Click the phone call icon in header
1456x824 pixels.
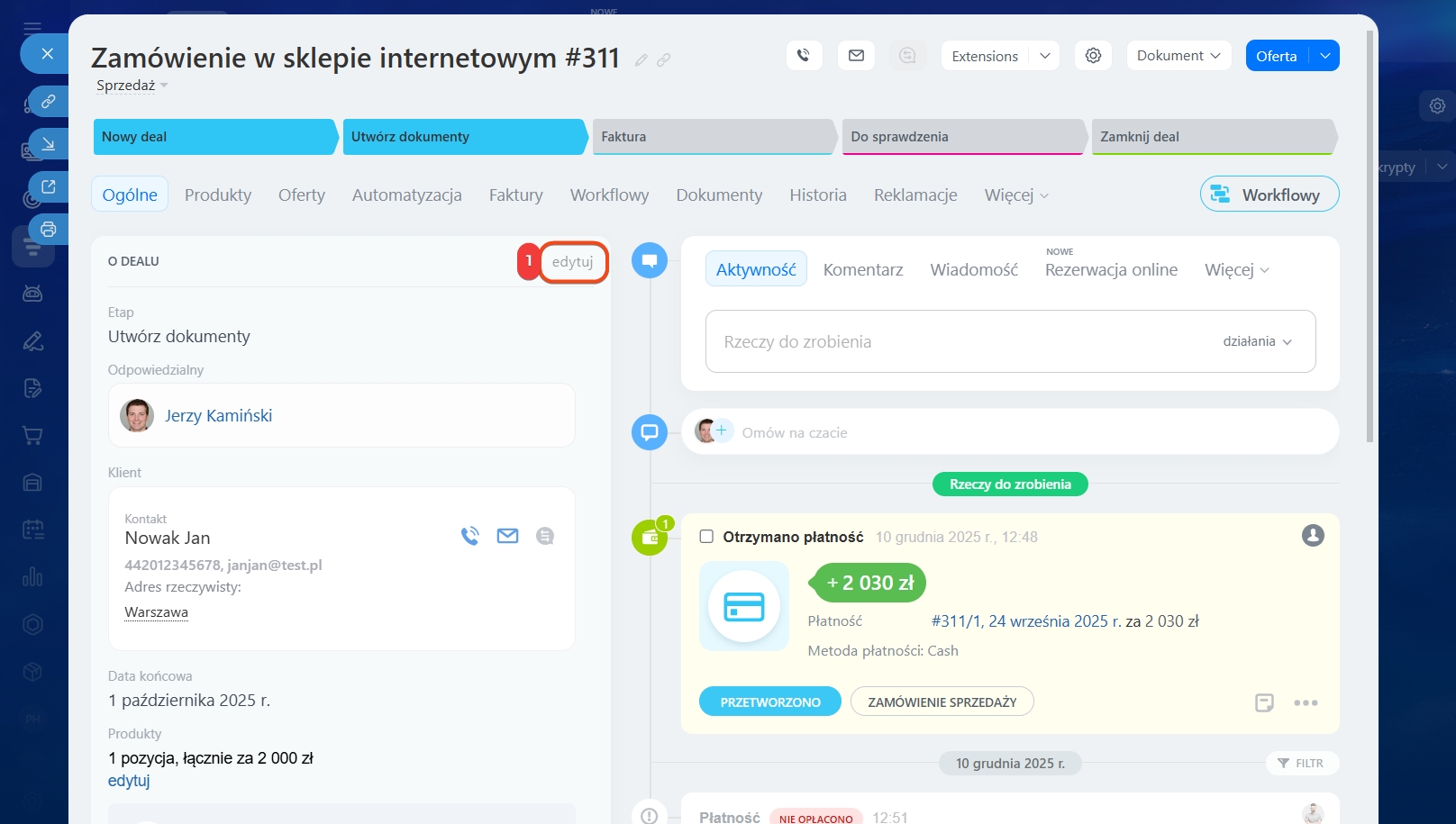tap(804, 56)
